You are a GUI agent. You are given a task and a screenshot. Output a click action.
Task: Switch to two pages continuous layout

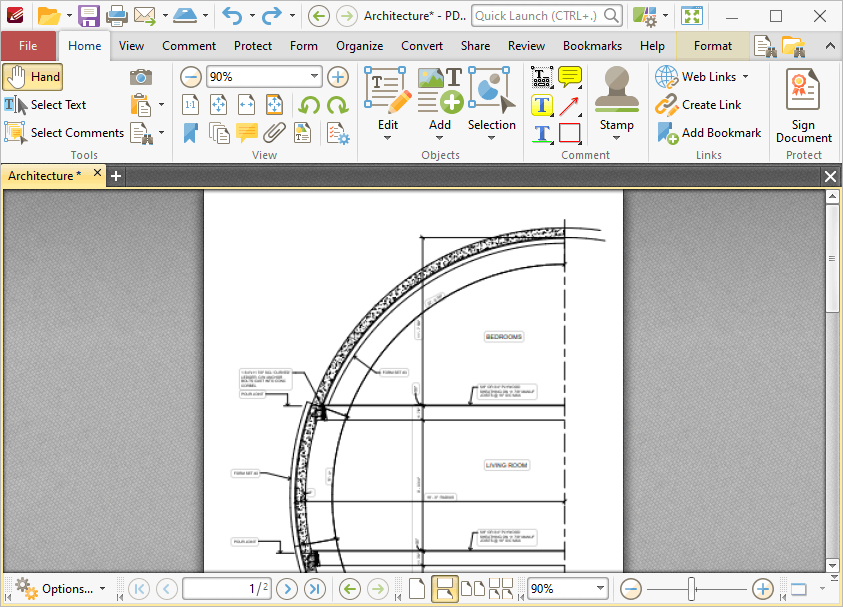pos(501,589)
